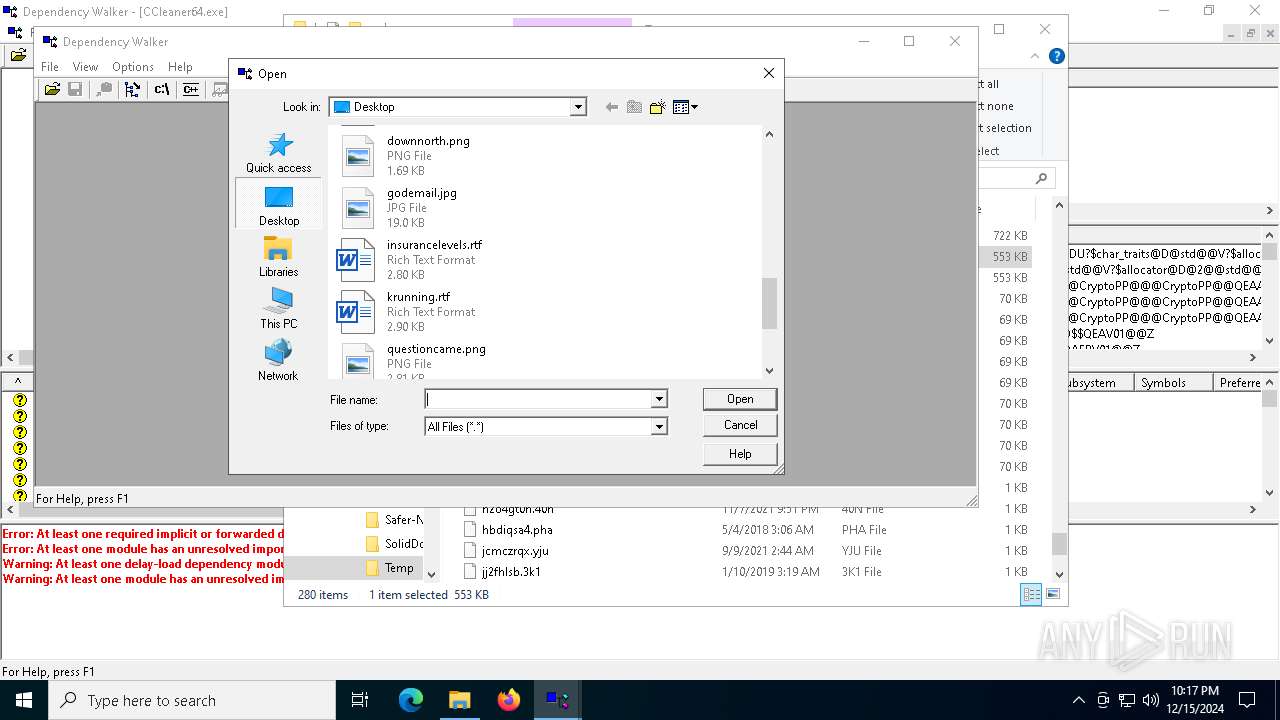
Task: Open File Explorer from taskbar
Action: pyautogui.click(x=459, y=700)
